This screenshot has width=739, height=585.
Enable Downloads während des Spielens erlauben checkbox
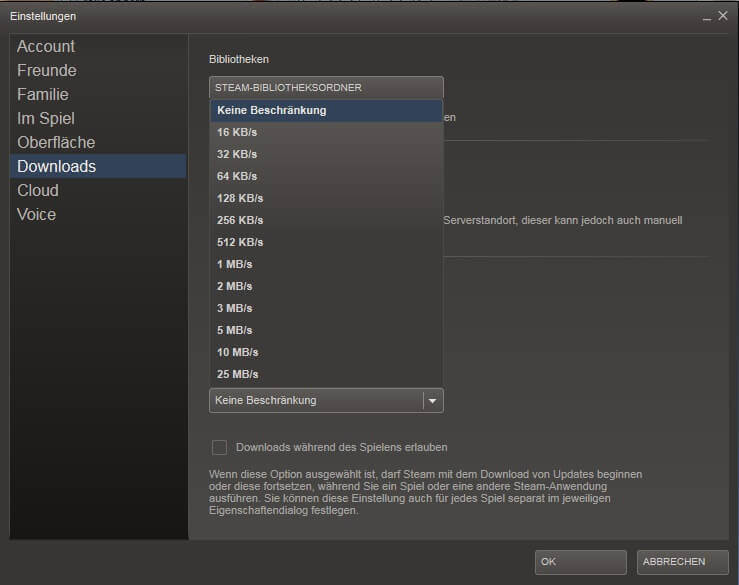(219, 447)
